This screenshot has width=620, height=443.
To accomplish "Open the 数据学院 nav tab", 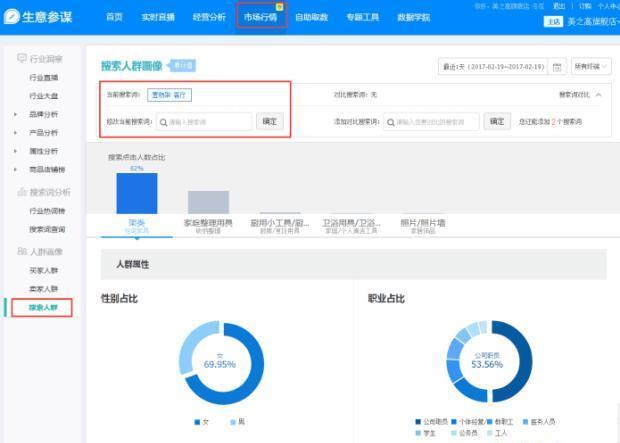I will pos(414,17).
